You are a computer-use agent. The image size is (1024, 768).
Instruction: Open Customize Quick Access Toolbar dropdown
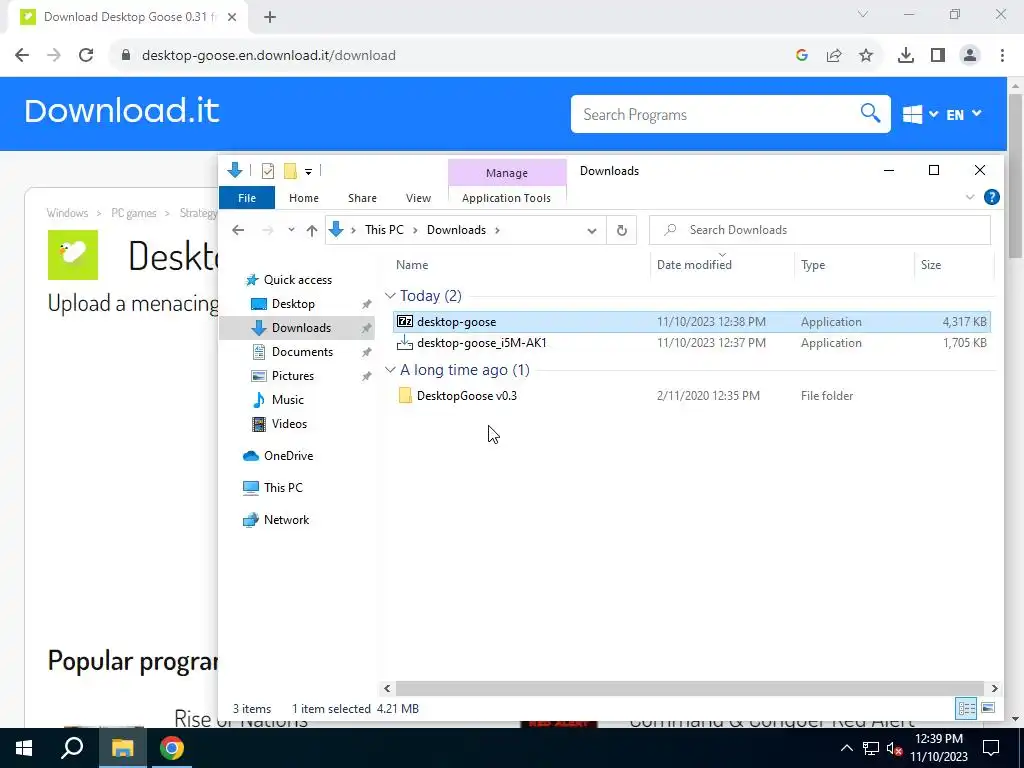coord(308,172)
